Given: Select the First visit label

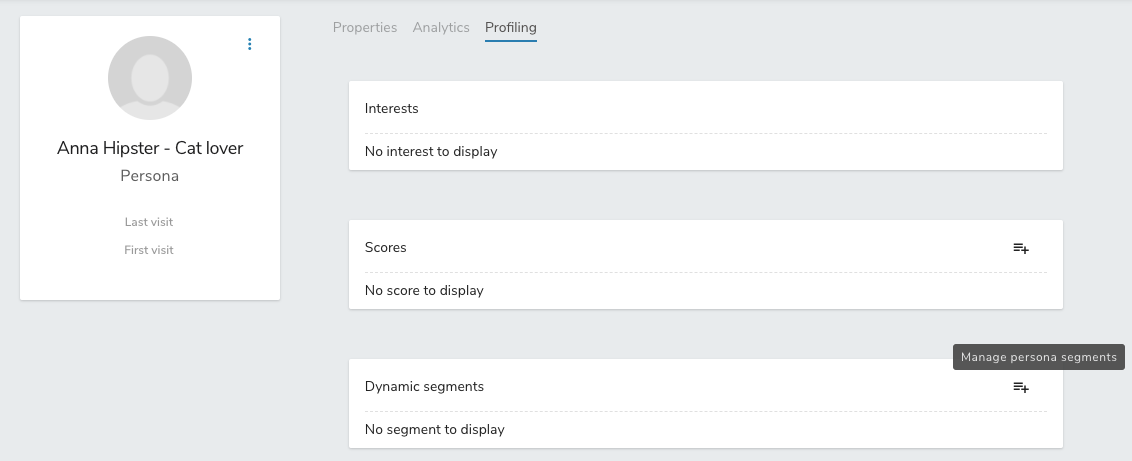Looking at the screenshot, I should click(x=149, y=250).
